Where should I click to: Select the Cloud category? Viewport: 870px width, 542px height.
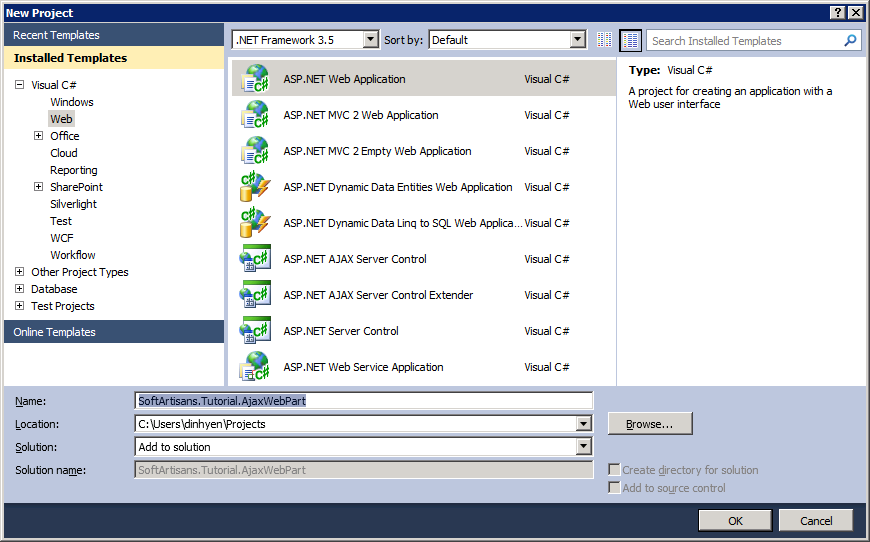tap(64, 153)
